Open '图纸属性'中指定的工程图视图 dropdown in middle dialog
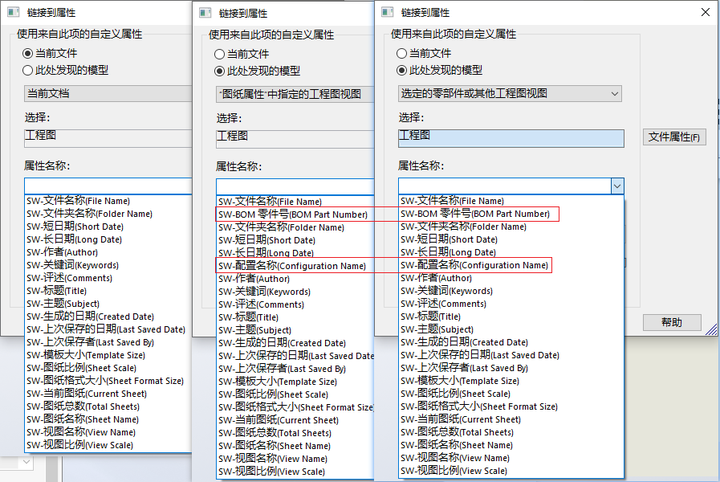The height and width of the screenshot is (482, 720). click(x=295, y=95)
